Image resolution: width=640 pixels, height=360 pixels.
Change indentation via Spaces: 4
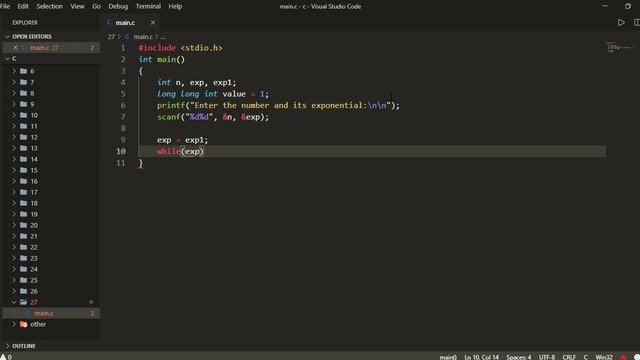click(x=519, y=357)
